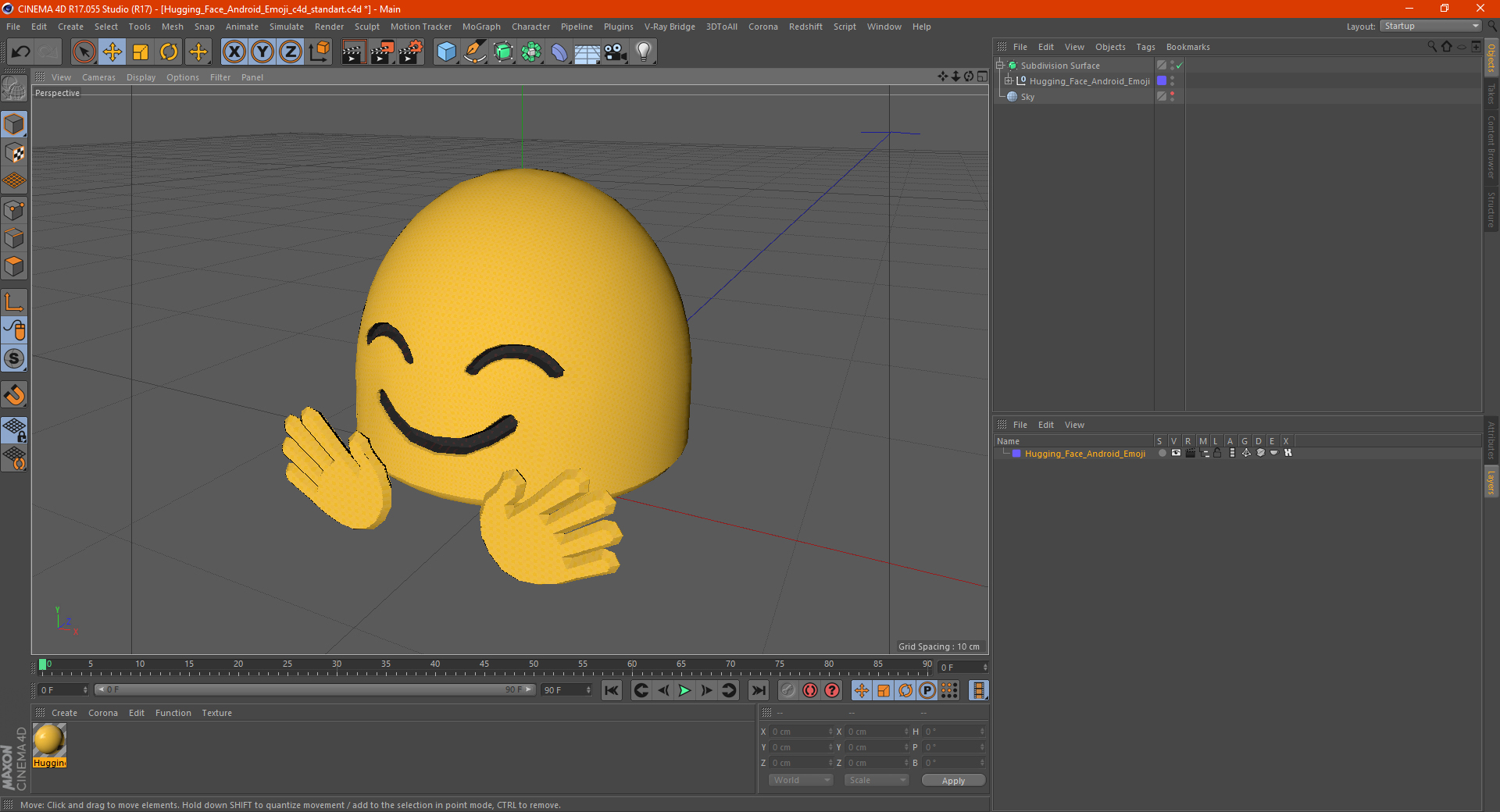Switch to the Takes side tab
Screen dimensions: 1500x812
pyautogui.click(x=1491, y=94)
